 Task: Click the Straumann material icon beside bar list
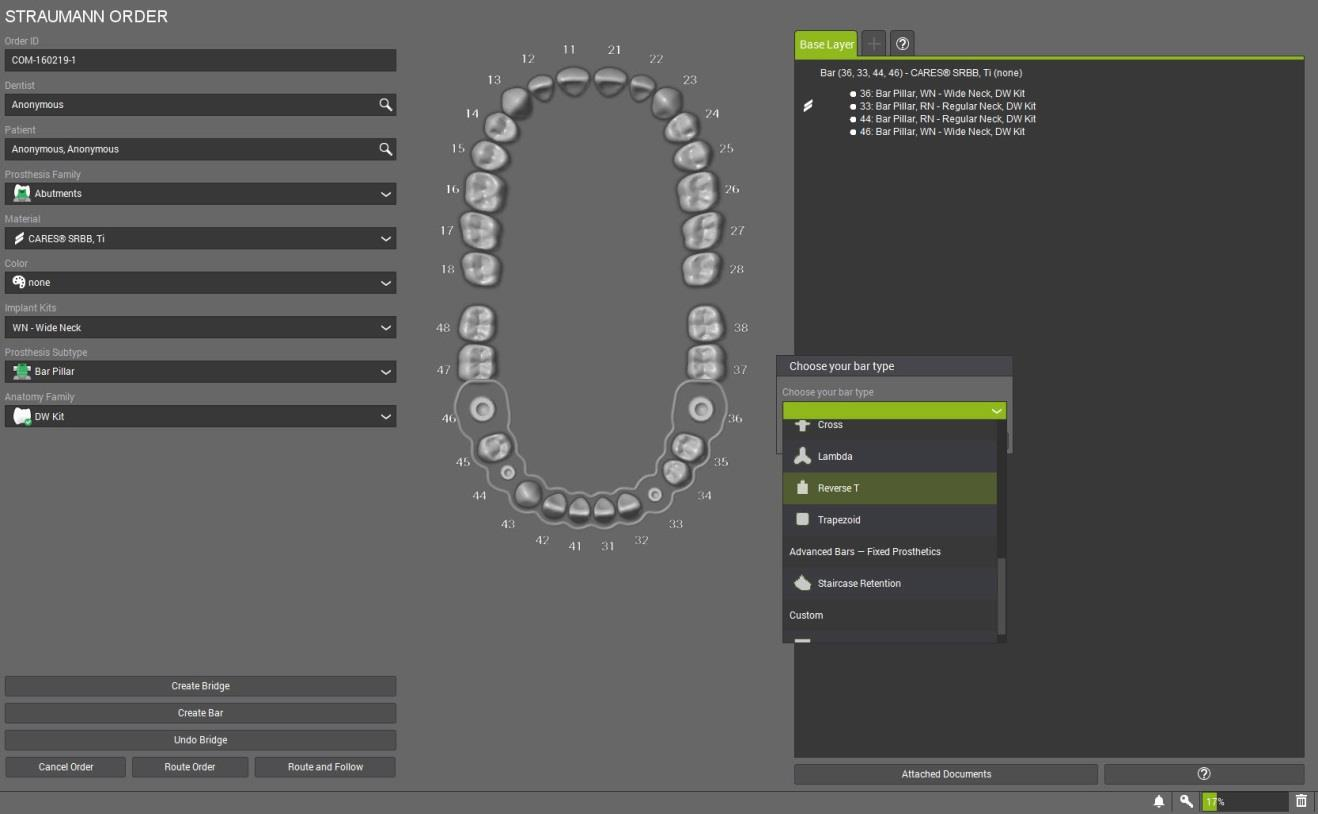click(808, 105)
